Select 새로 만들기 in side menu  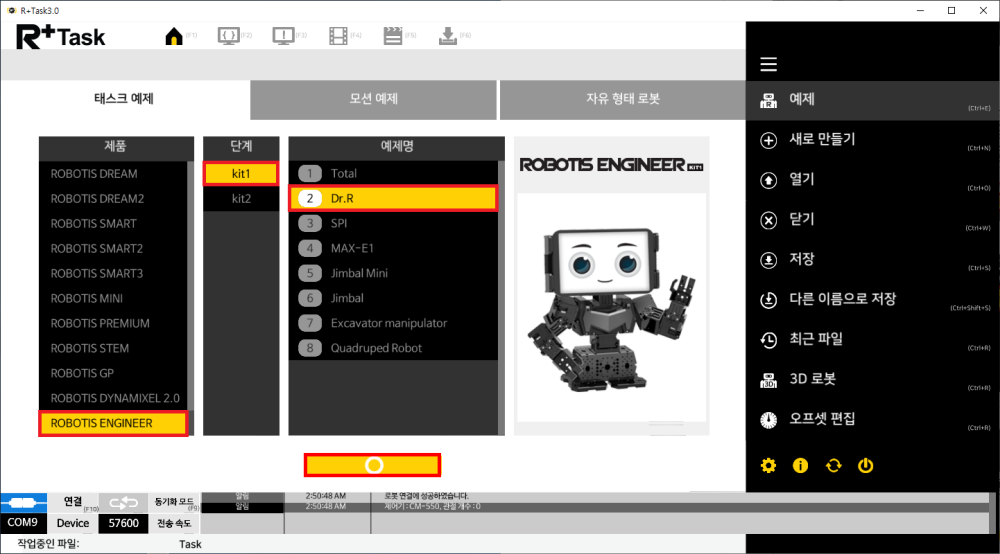coord(822,139)
